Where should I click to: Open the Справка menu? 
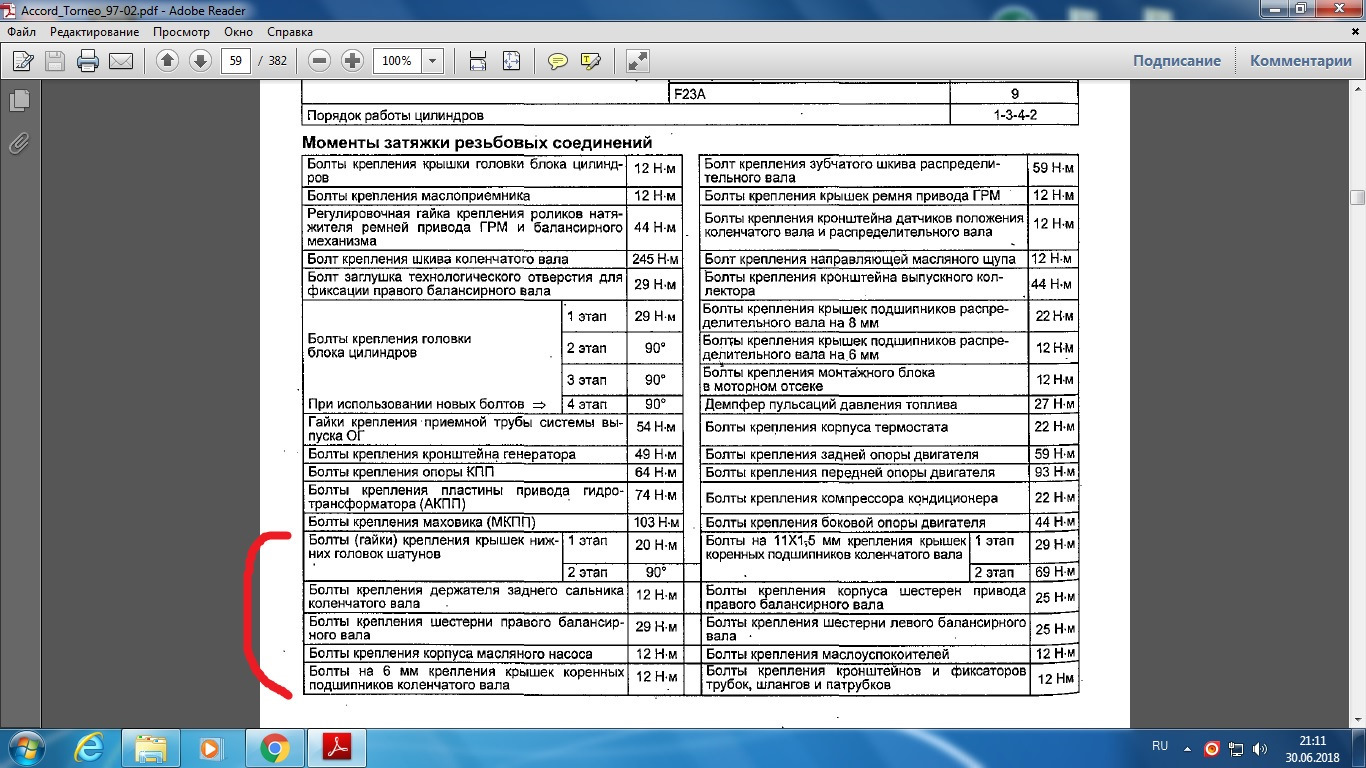pyautogui.click(x=291, y=31)
